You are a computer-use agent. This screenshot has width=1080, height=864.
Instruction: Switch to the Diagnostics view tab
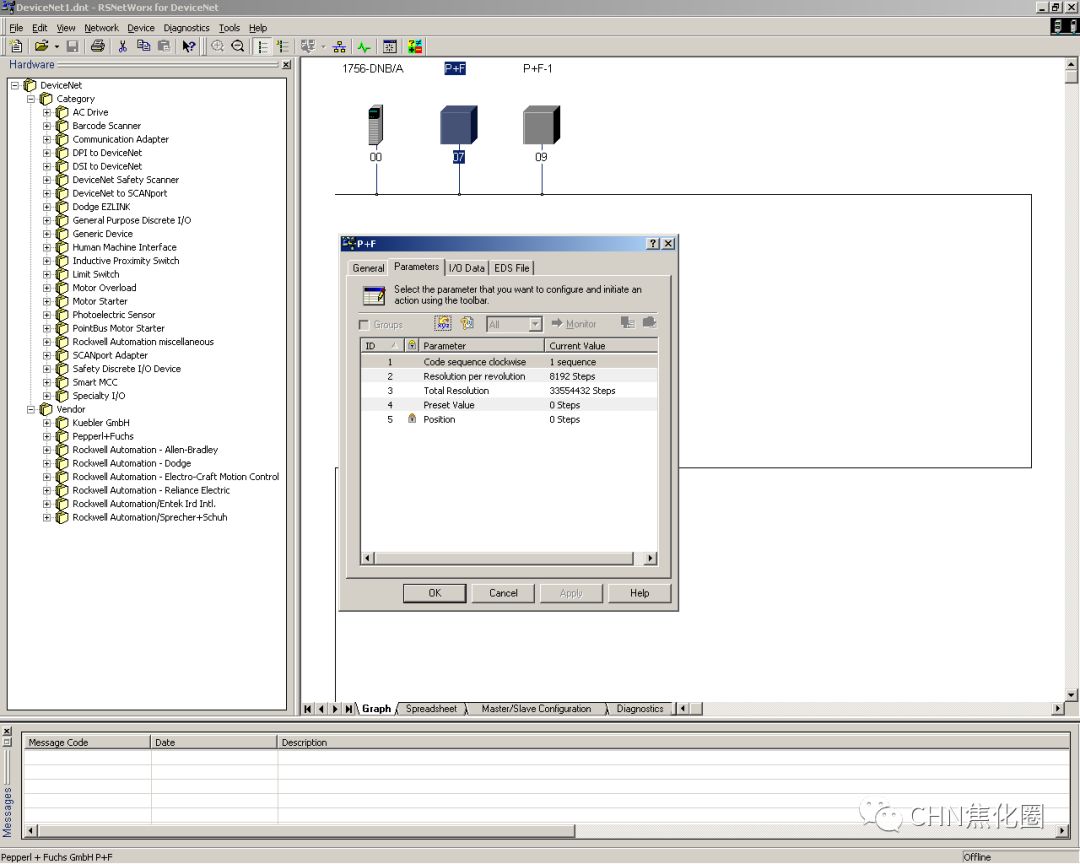coord(640,708)
